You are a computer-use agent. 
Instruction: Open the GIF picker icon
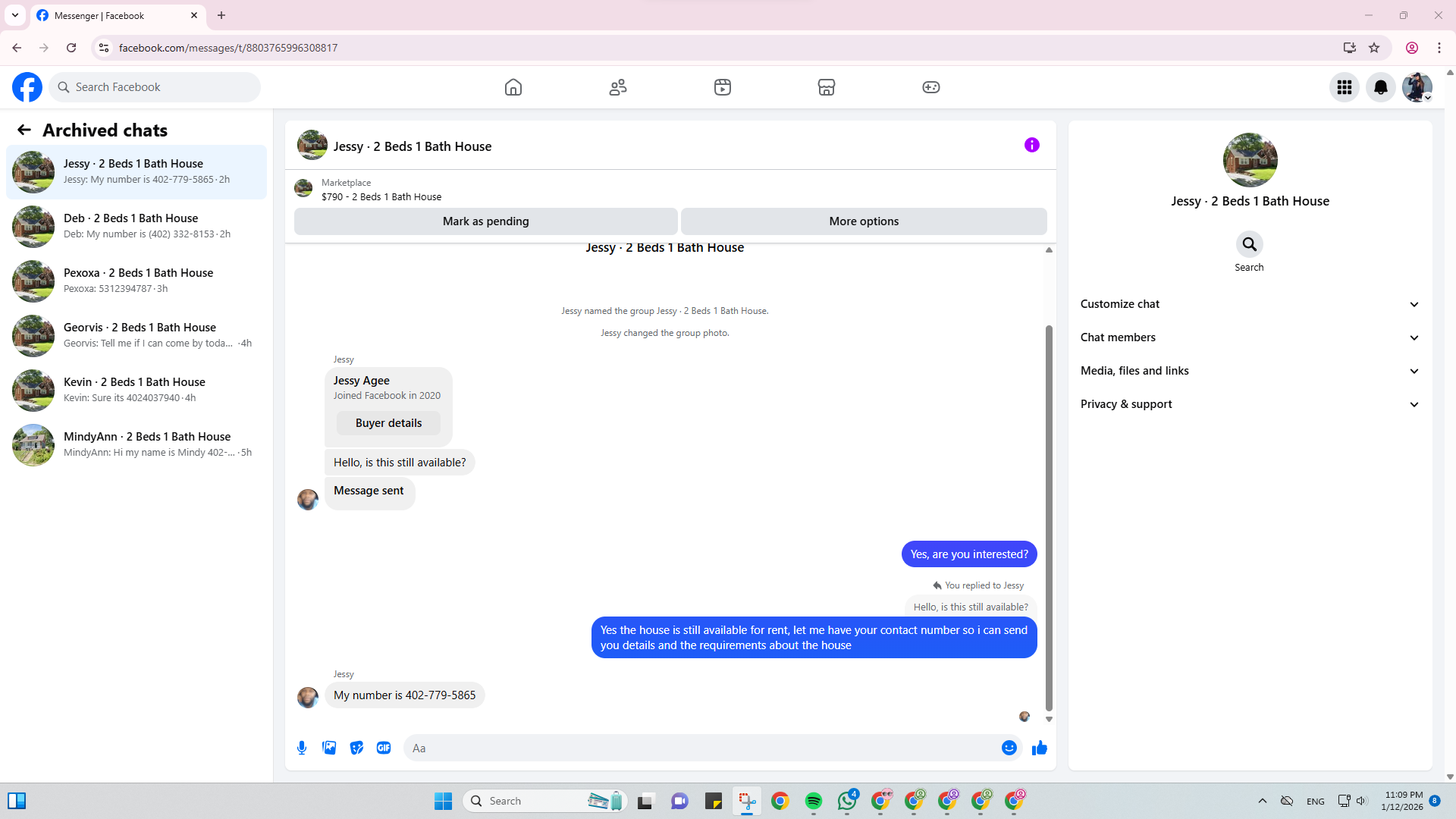[x=384, y=748]
